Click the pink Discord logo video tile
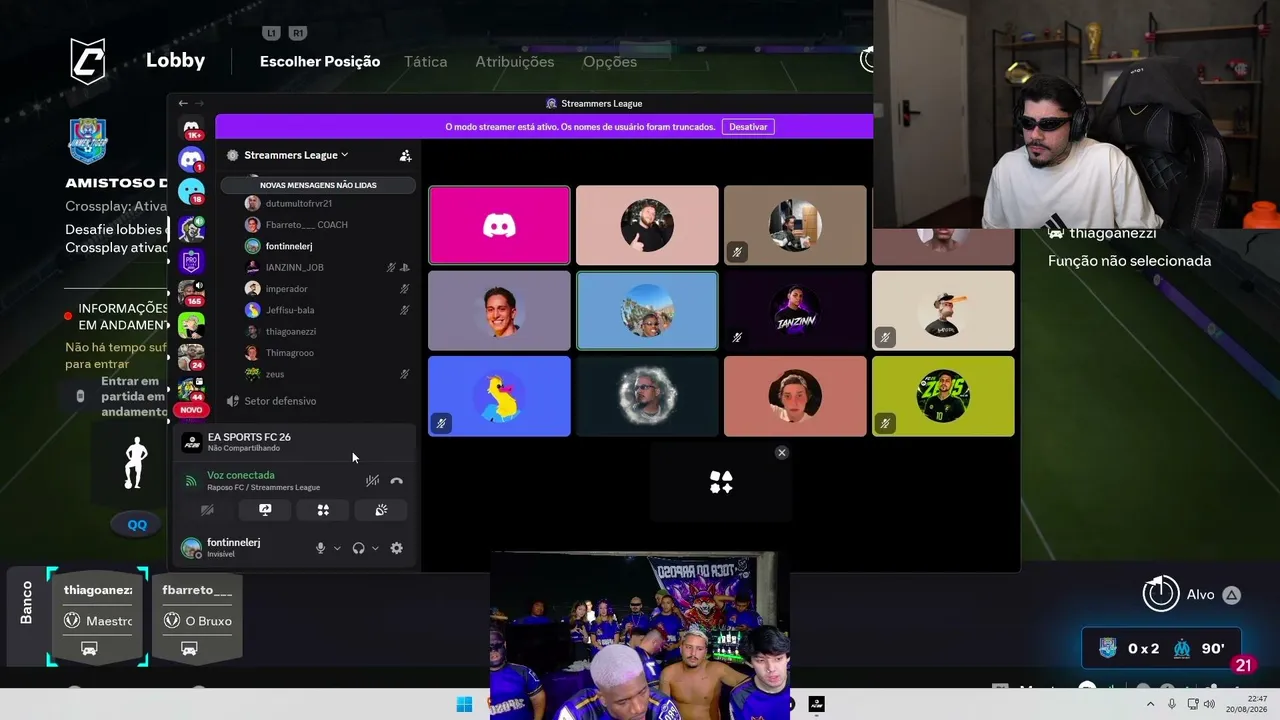The width and height of the screenshot is (1280, 720). pyautogui.click(x=499, y=225)
